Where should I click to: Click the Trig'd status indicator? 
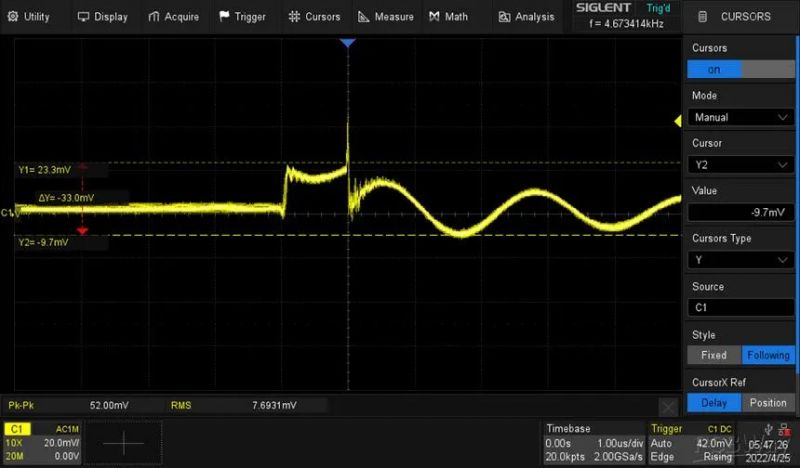[x=658, y=8]
